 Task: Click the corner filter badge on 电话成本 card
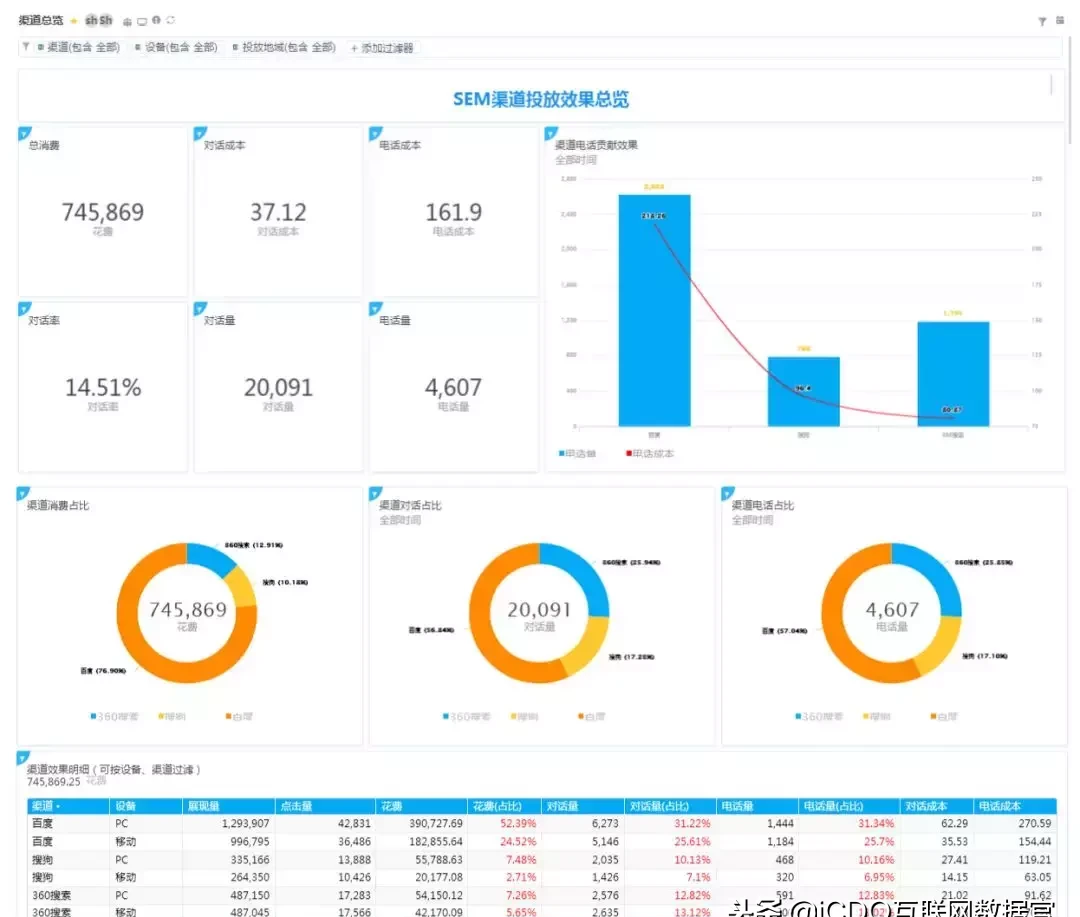(376, 133)
